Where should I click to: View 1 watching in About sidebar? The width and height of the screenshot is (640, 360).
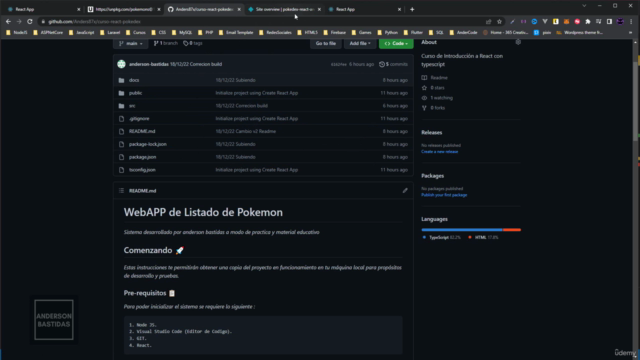pyautogui.click(x=437, y=98)
